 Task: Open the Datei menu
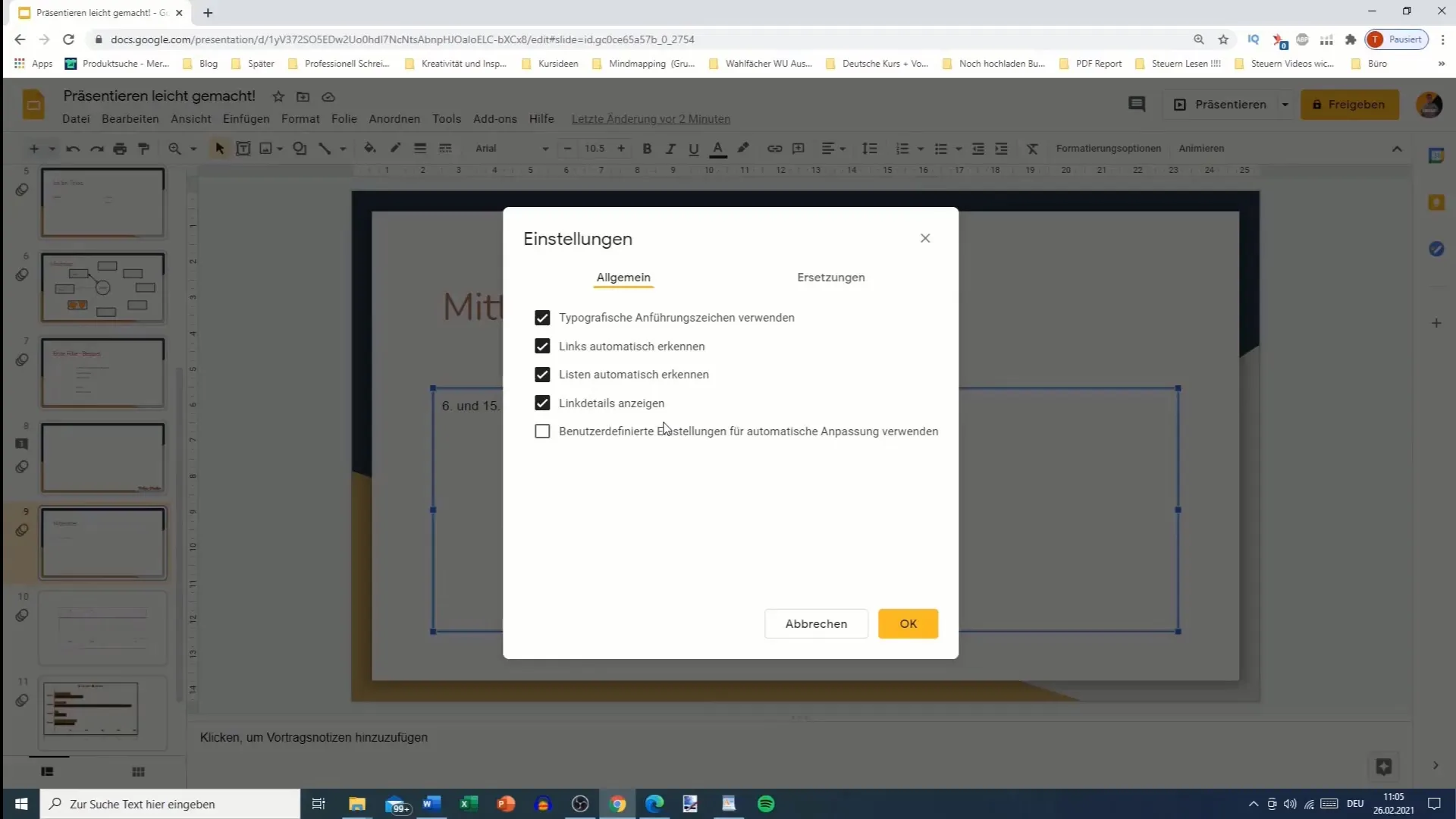[76, 119]
